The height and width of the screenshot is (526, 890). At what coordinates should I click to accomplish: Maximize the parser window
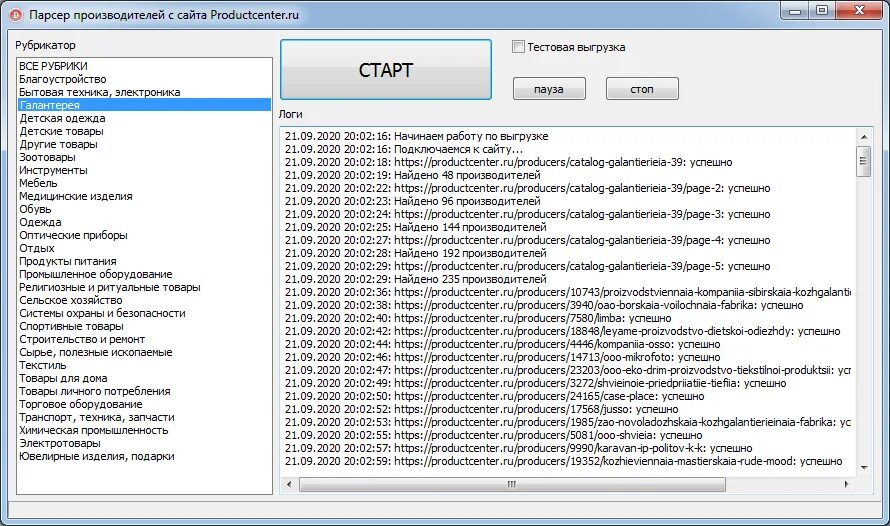coord(821,11)
